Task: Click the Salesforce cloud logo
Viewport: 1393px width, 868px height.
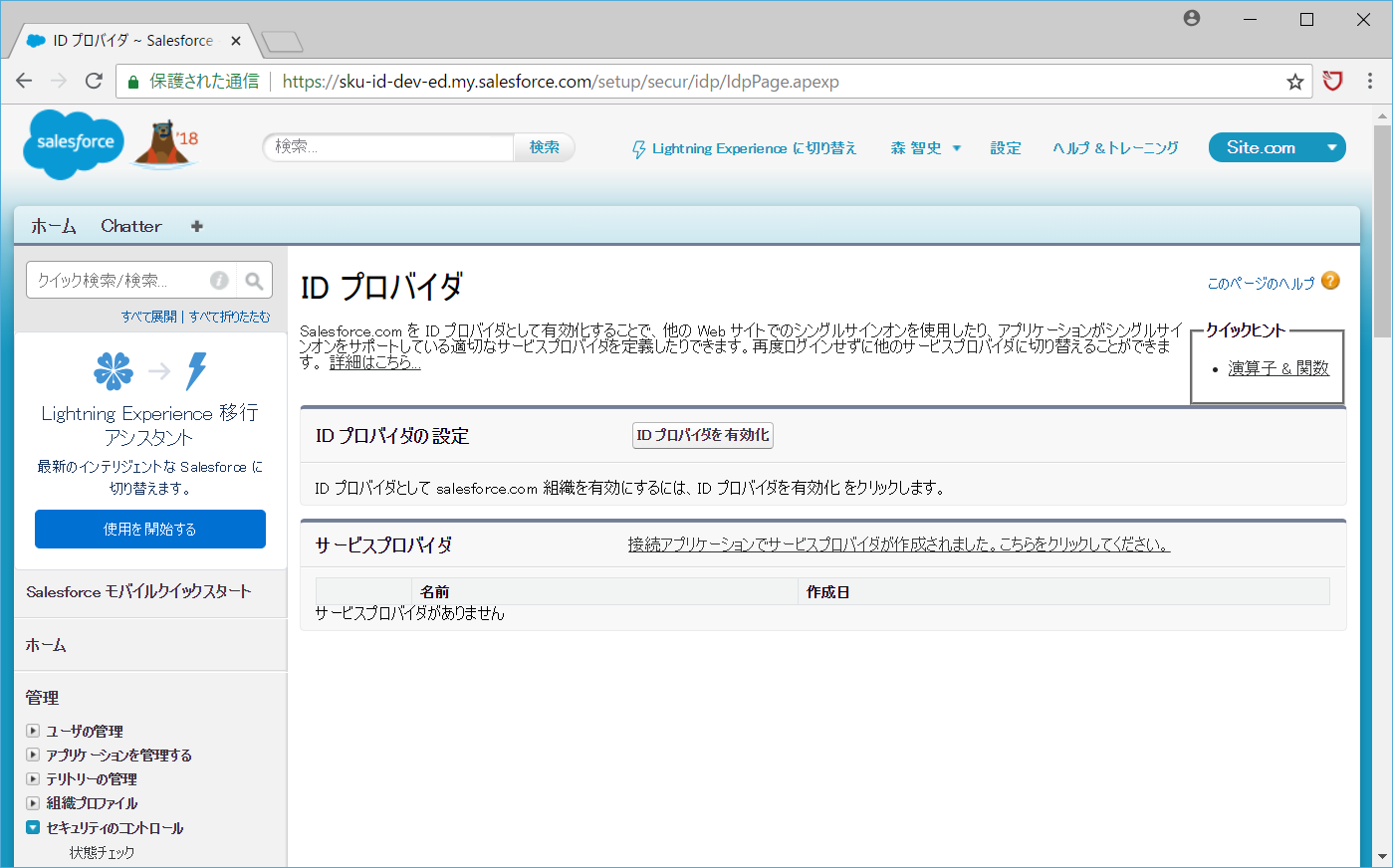Action: point(75,144)
